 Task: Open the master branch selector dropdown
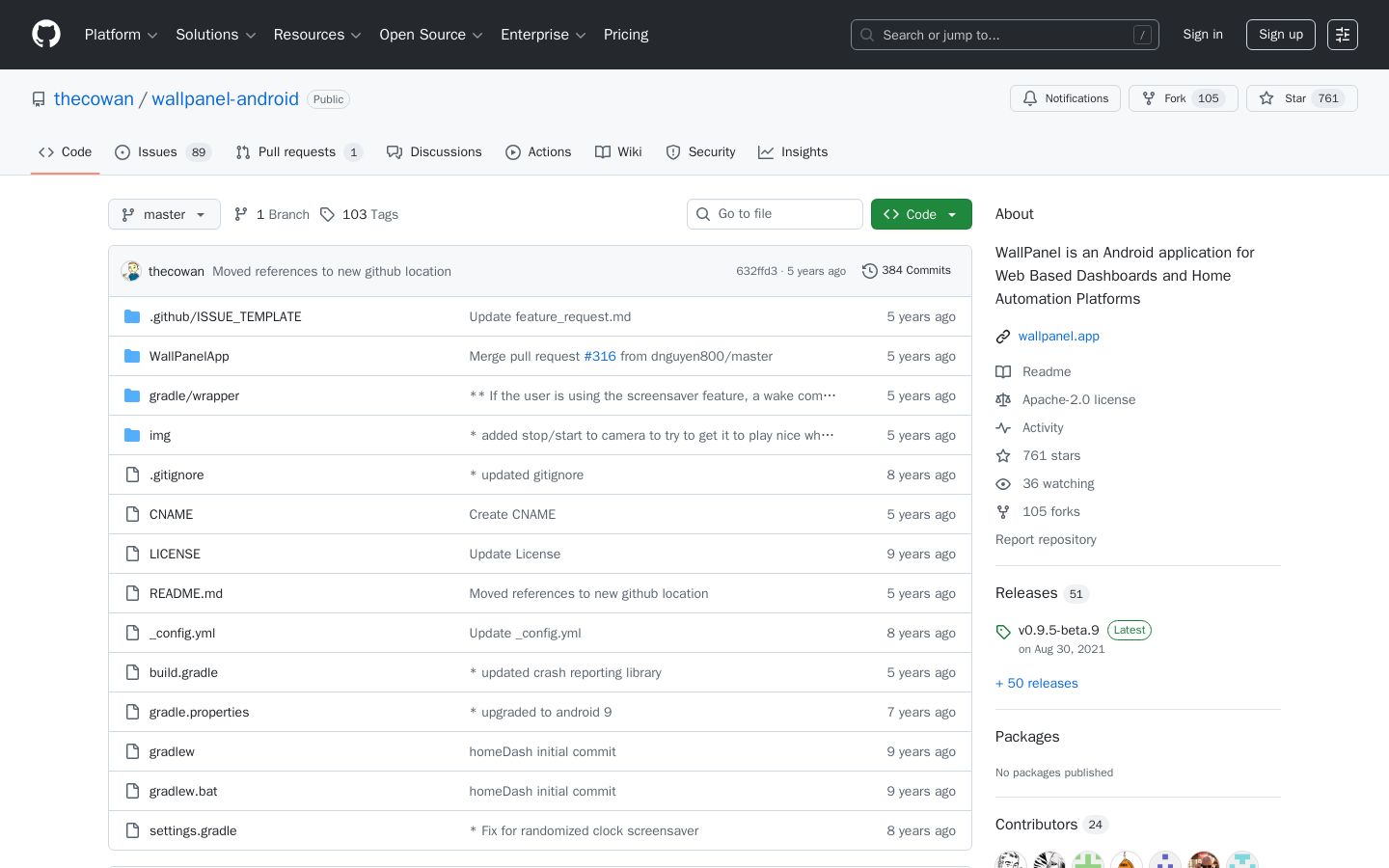[164, 214]
